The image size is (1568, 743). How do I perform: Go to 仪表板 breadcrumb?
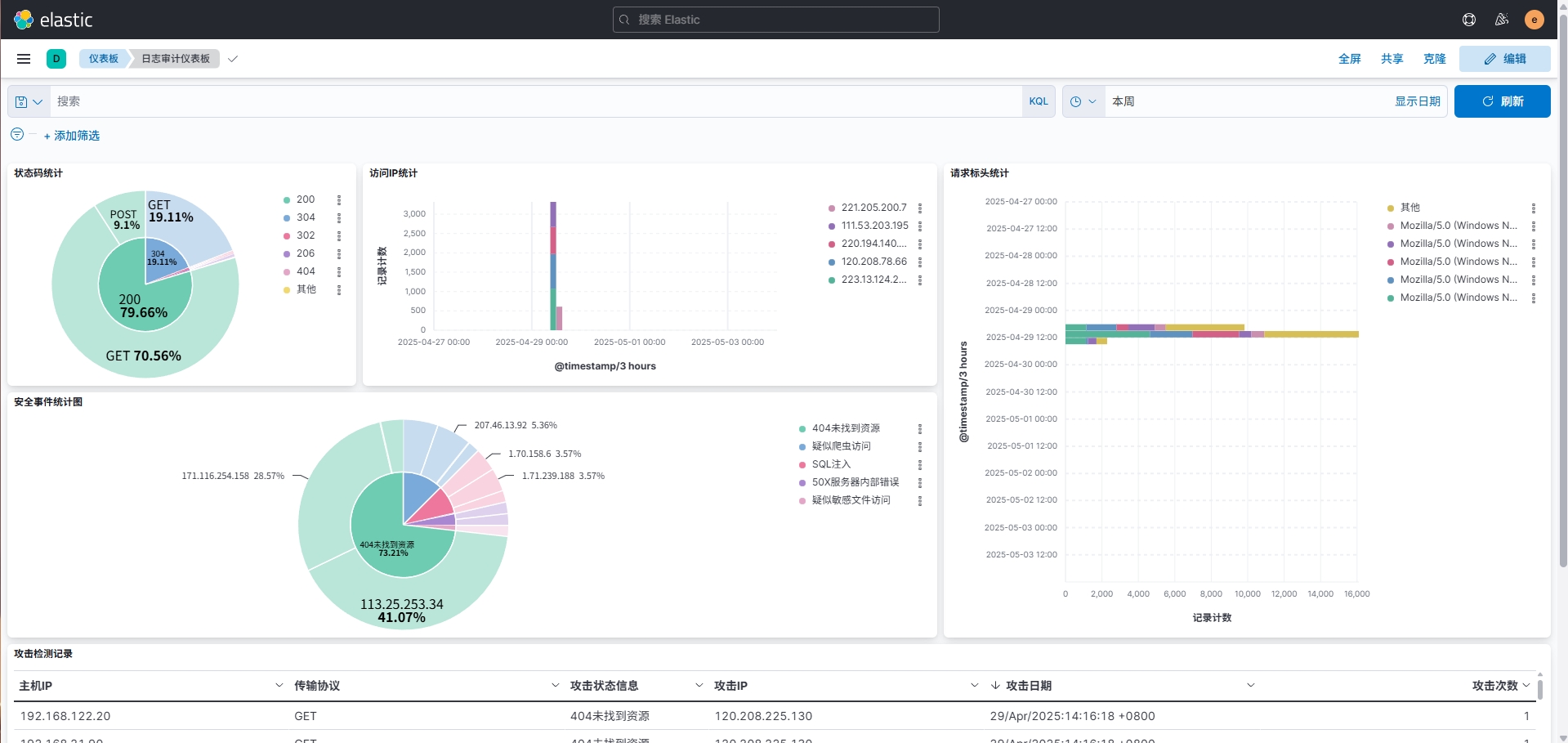coord(104,59)
